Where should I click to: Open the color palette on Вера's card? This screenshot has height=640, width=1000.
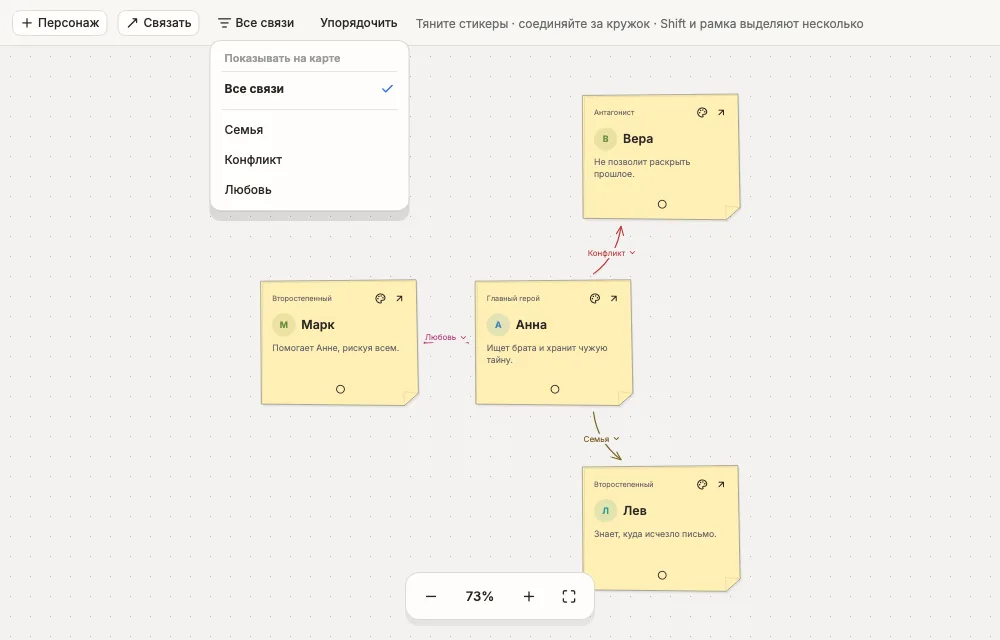coord(702,112)
